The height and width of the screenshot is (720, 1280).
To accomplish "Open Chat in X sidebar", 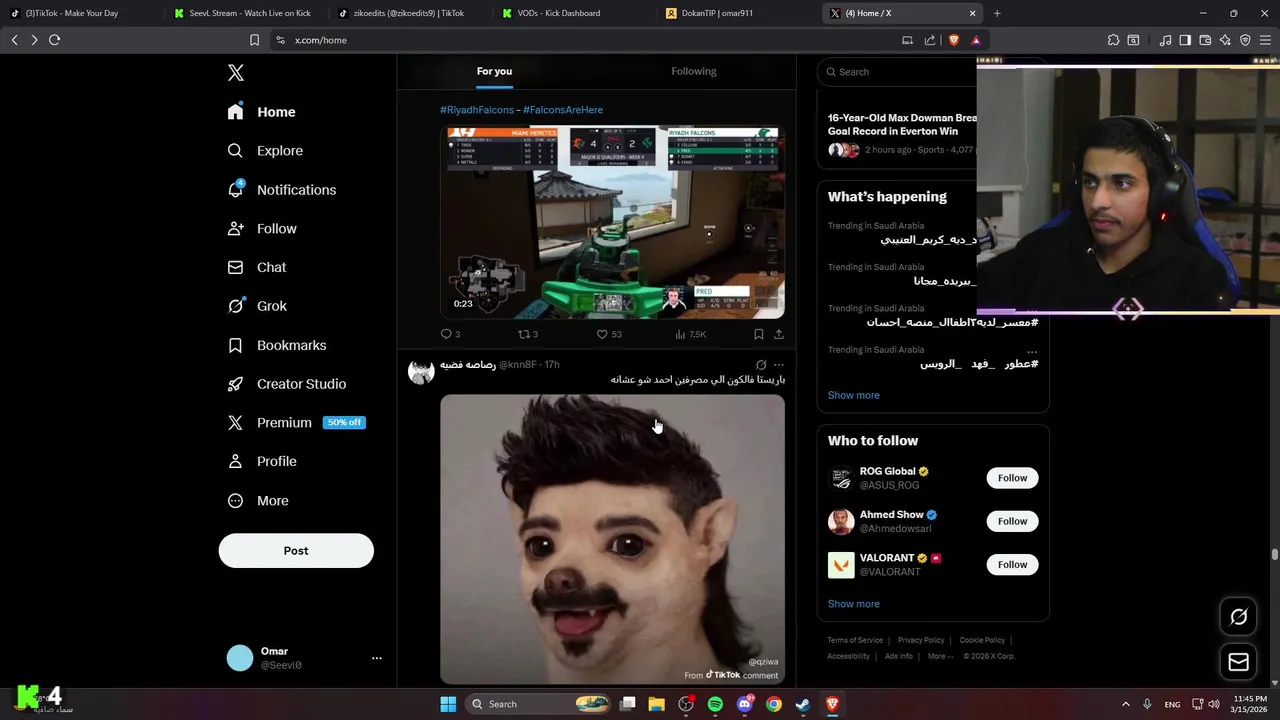I will point(256,268).
